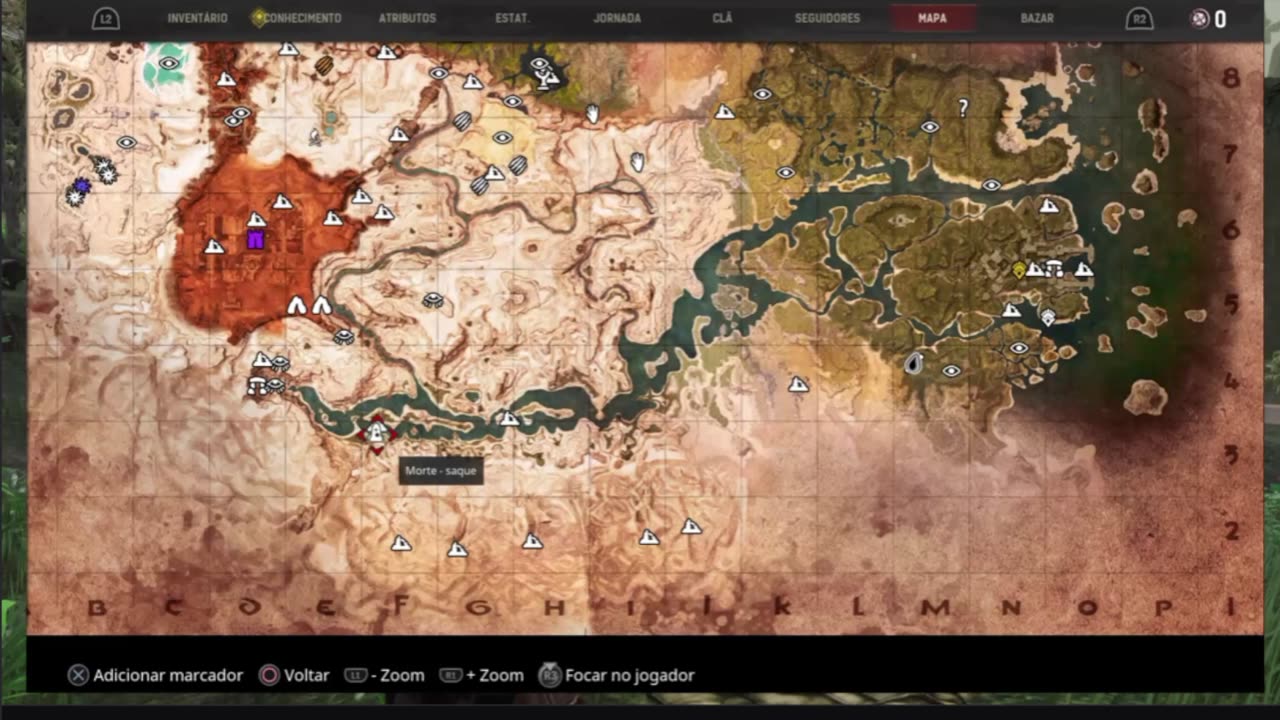Click the goblet icon on the dark patch
Screen dimensions: 1280x720
543,81
